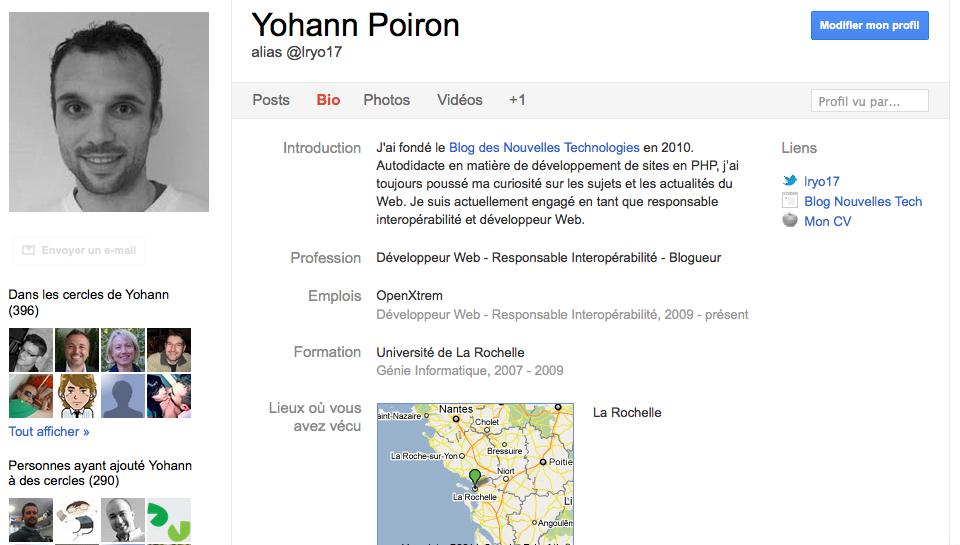Click the Développeur Web profession text
The width and height of the screenshot is (960, 545).
pyautogui.click(x=549, y=258)
